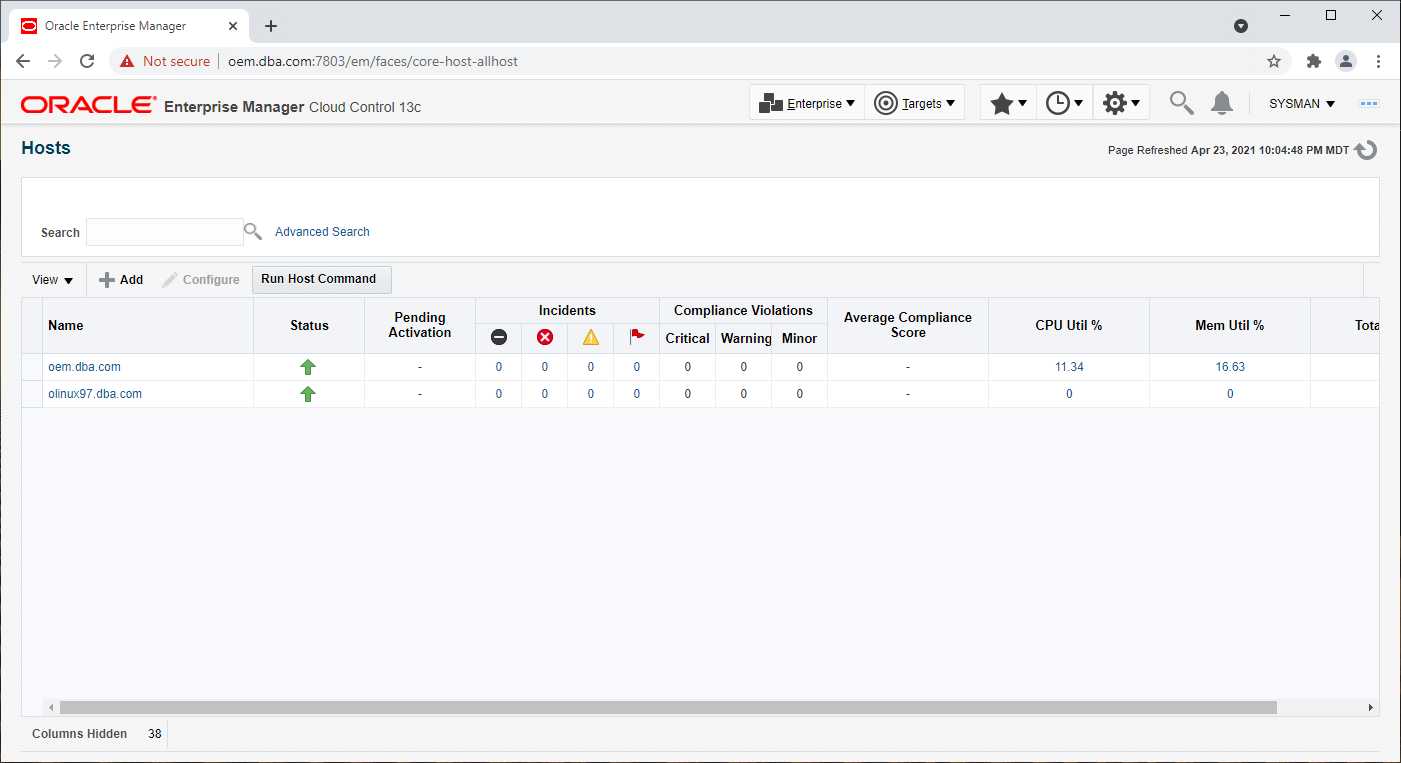Open the olinux97.dba.com host link

pos(95,394)
